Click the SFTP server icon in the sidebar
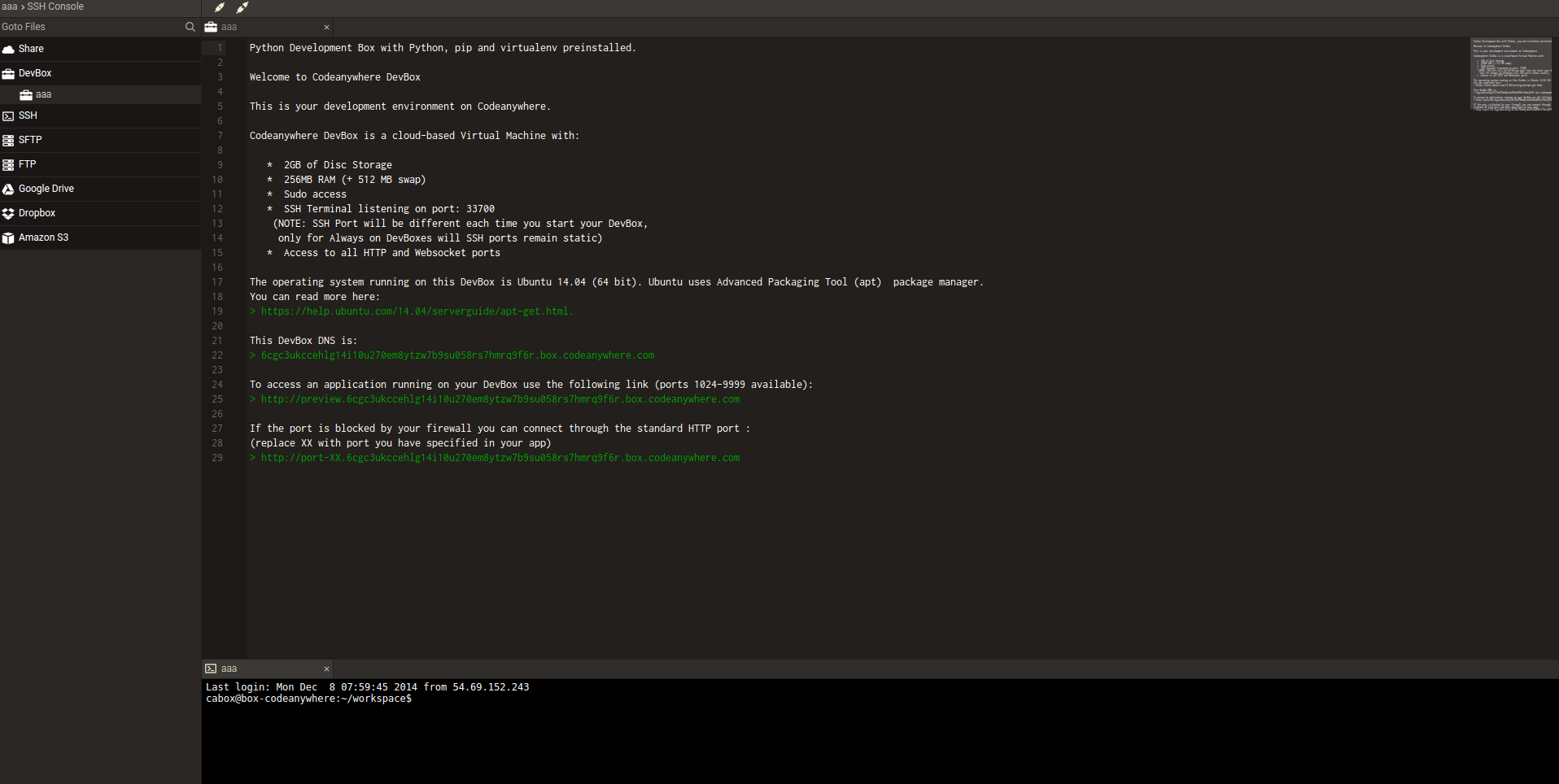This screenshot has width=1559, height=784. 8,141
